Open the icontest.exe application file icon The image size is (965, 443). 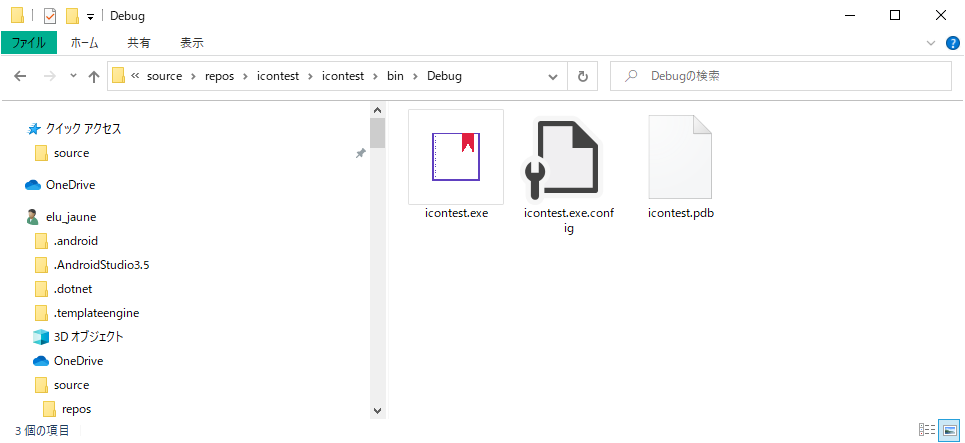456,157
